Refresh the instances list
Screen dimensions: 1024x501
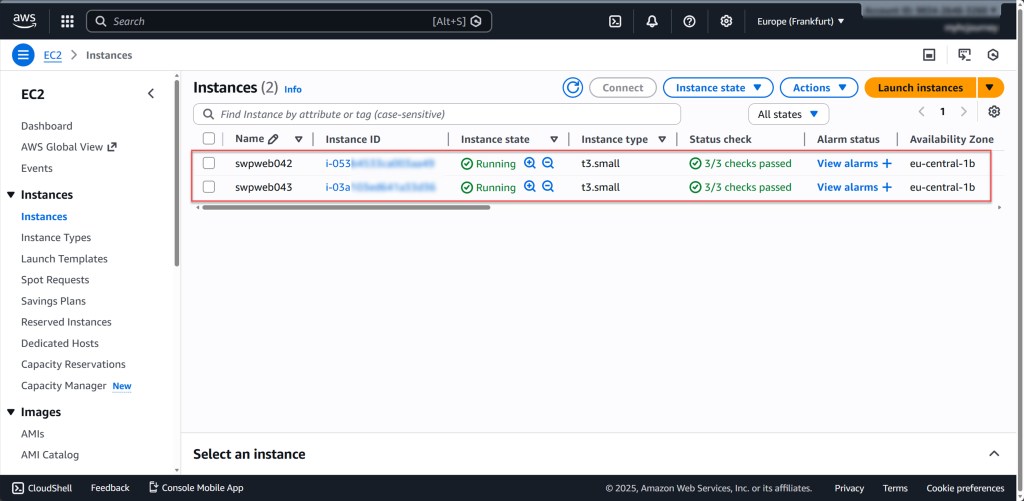pyautogui.click(x=573, y=88)
